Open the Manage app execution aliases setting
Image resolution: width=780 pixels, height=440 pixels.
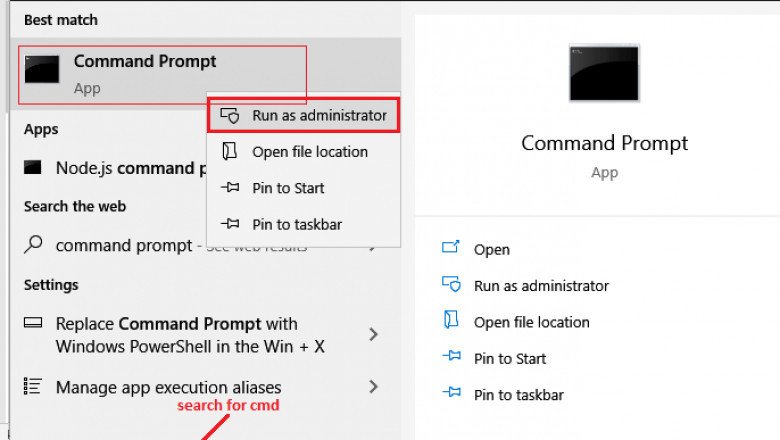(x=168, y=387)
